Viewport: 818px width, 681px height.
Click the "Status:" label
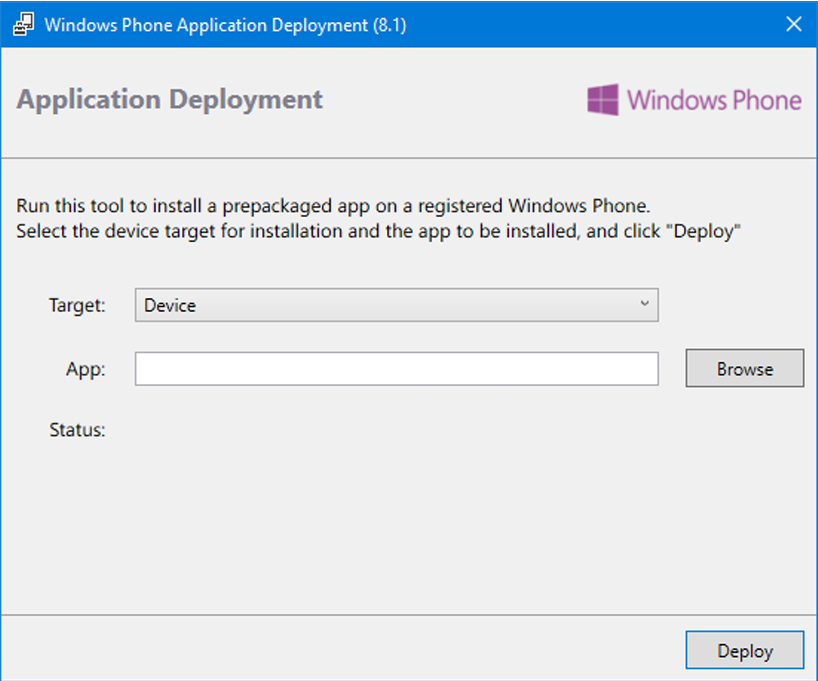pyautogui.click(x=77, y=431)
